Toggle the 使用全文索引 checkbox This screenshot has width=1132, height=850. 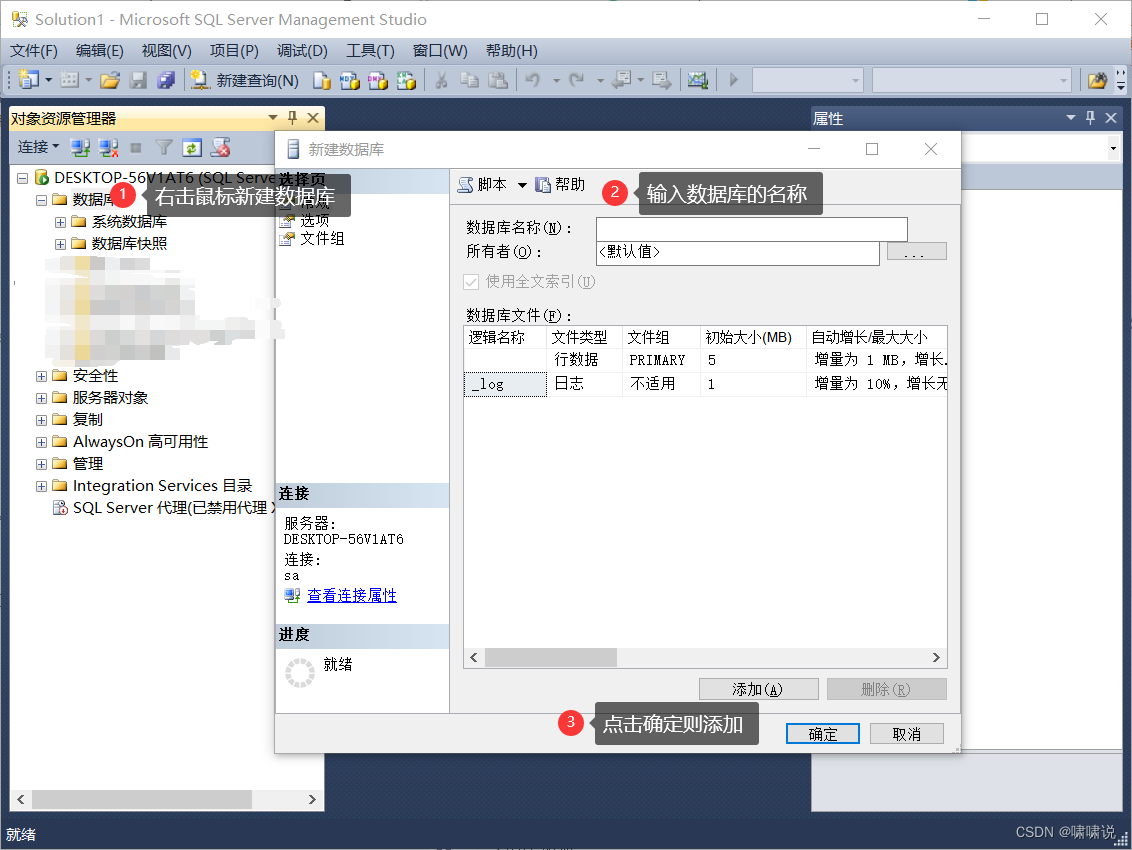point(471,282)
